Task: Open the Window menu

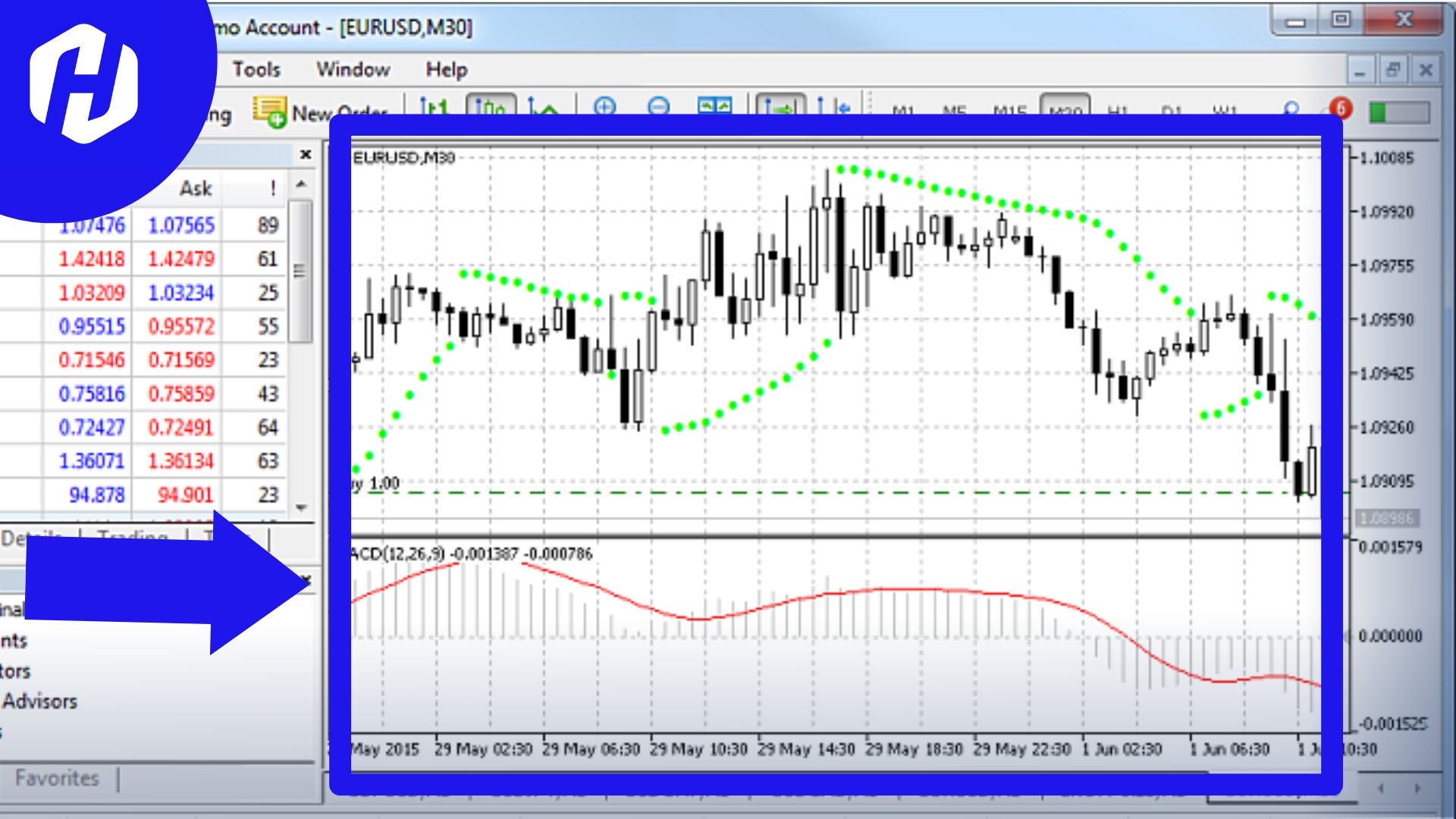Action: click(x=353, y=69)
